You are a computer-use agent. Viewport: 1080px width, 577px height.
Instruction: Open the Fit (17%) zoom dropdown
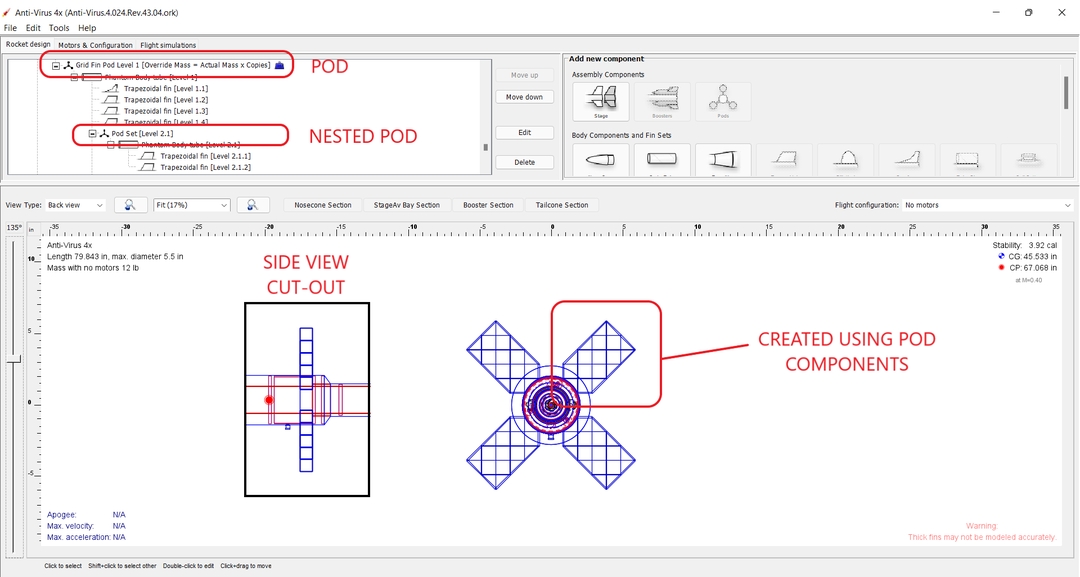(191, 205)
